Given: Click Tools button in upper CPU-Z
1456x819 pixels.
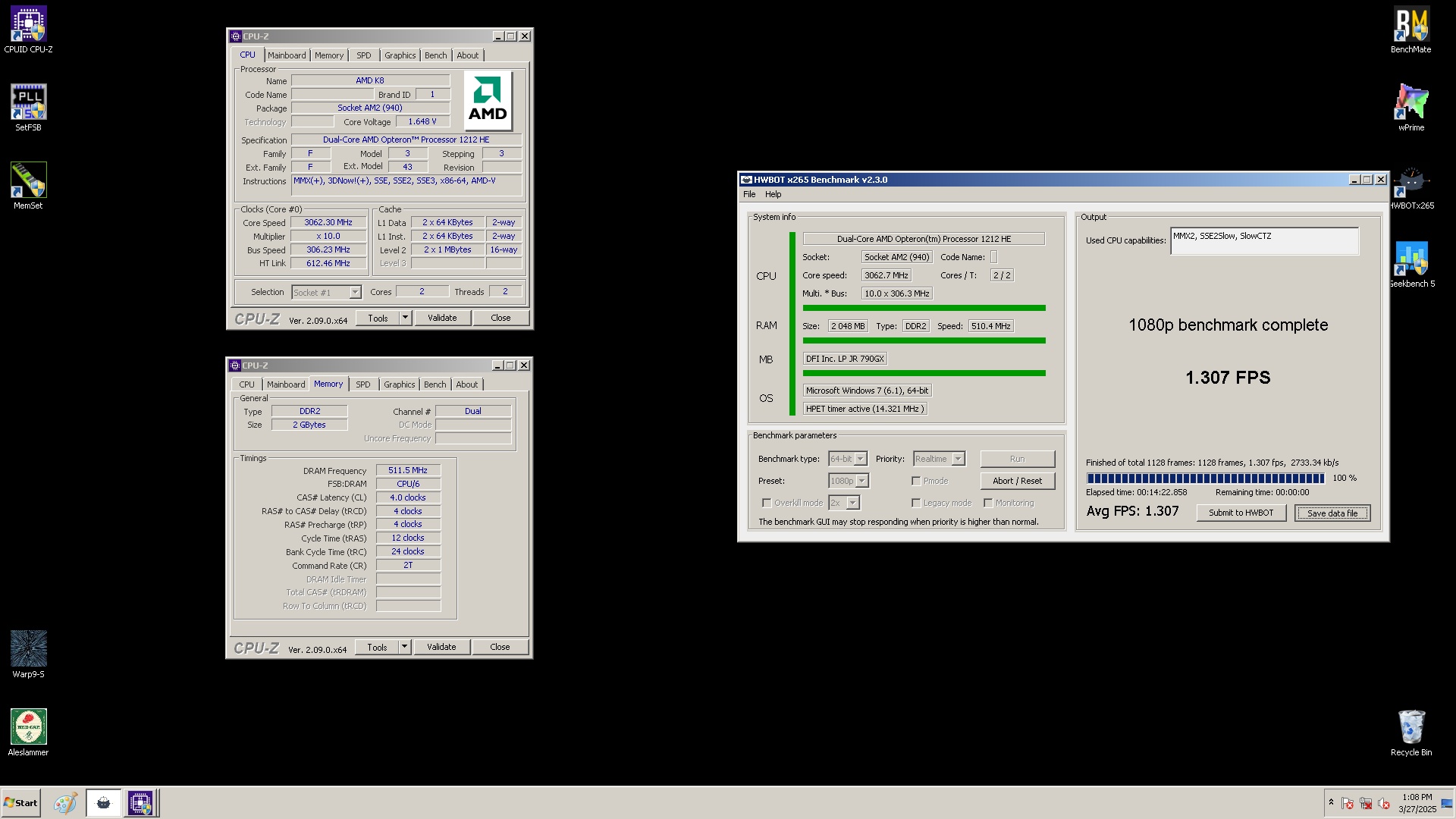Looking at the screenshot, I should pyautogui.click(x=378, y=318).
